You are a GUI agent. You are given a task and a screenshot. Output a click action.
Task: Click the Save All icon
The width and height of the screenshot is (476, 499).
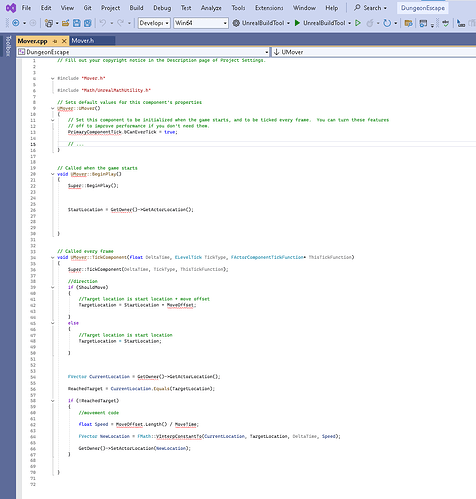click(88, 23)
